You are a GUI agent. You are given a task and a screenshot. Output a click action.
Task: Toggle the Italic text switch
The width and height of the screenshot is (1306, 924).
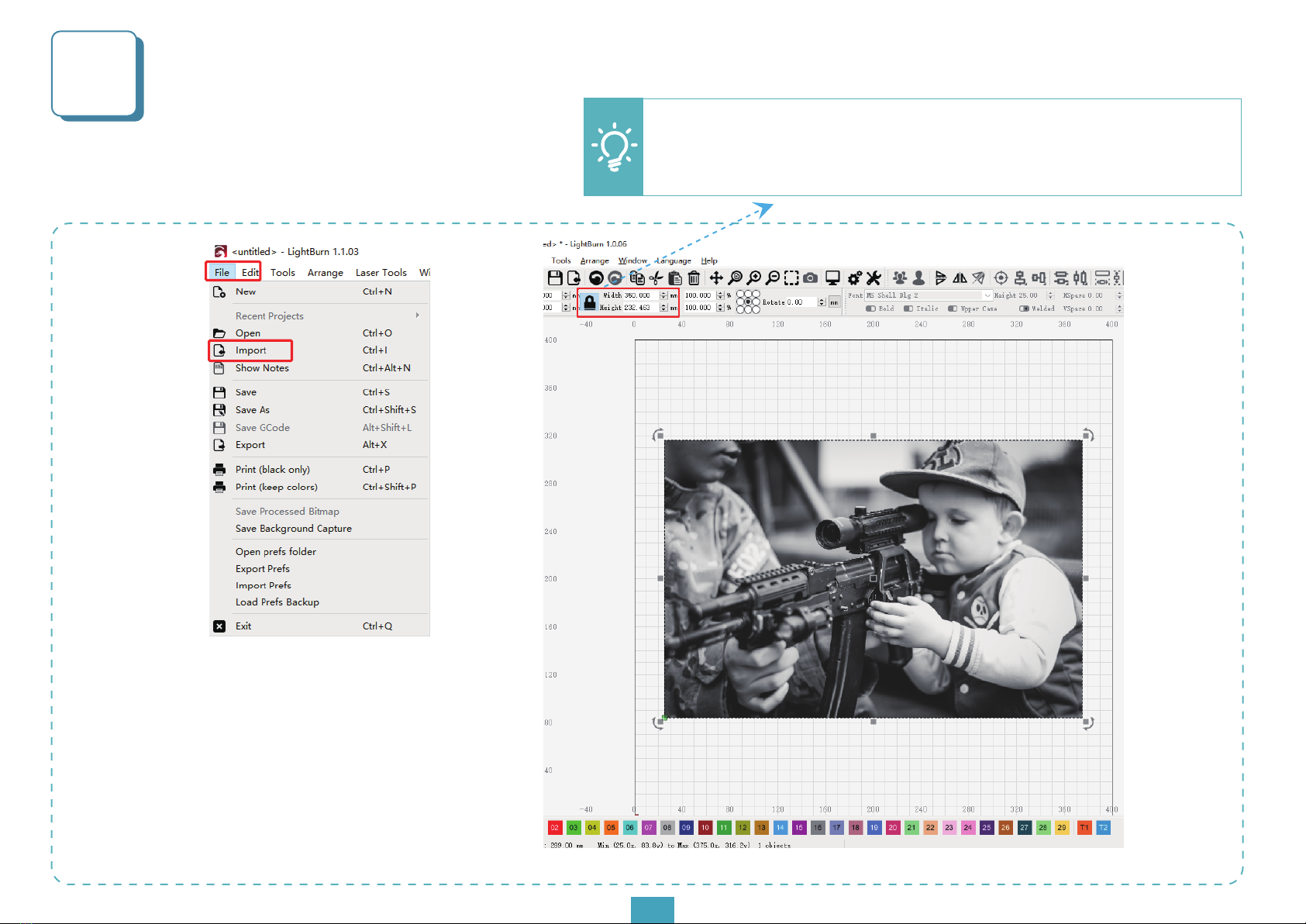click(x=908, y=309)
